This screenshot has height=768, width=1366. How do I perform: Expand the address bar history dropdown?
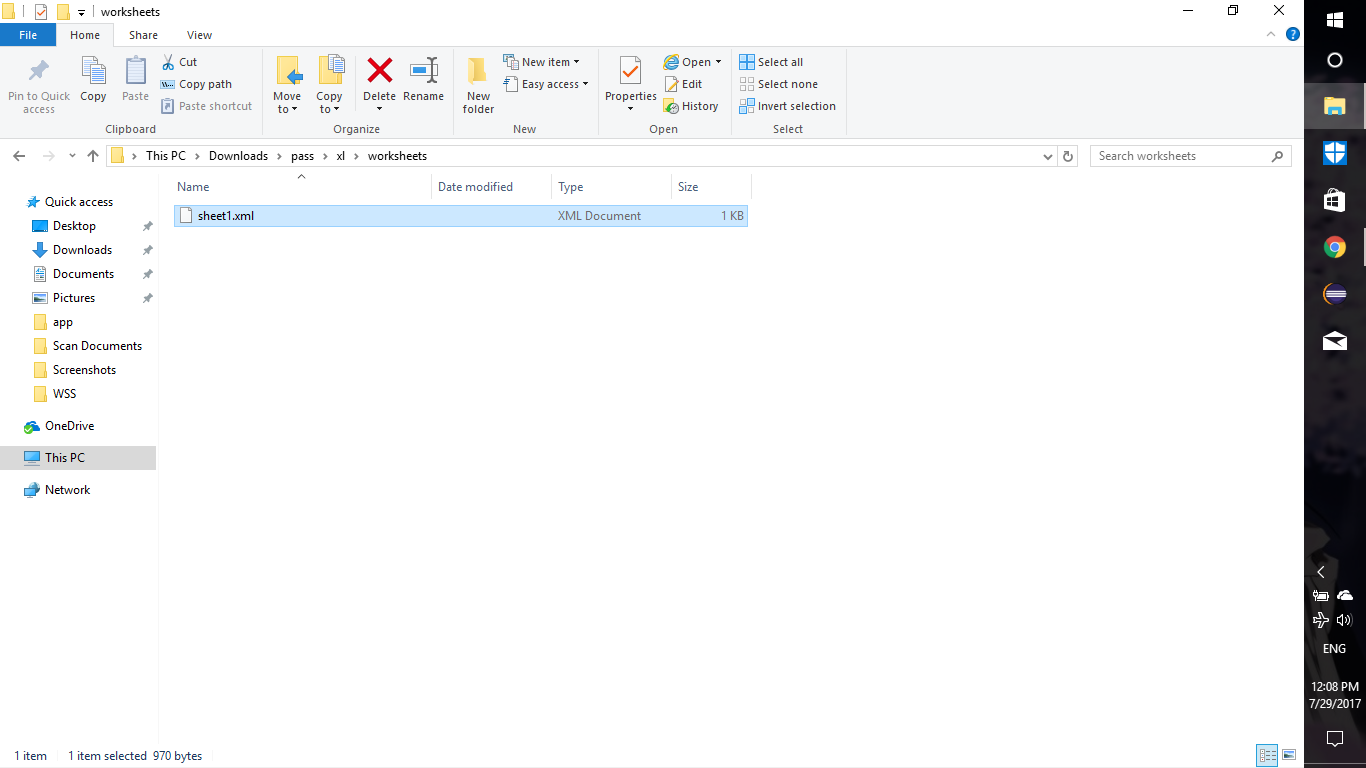pyautogui.click(x=1047, y=157)
